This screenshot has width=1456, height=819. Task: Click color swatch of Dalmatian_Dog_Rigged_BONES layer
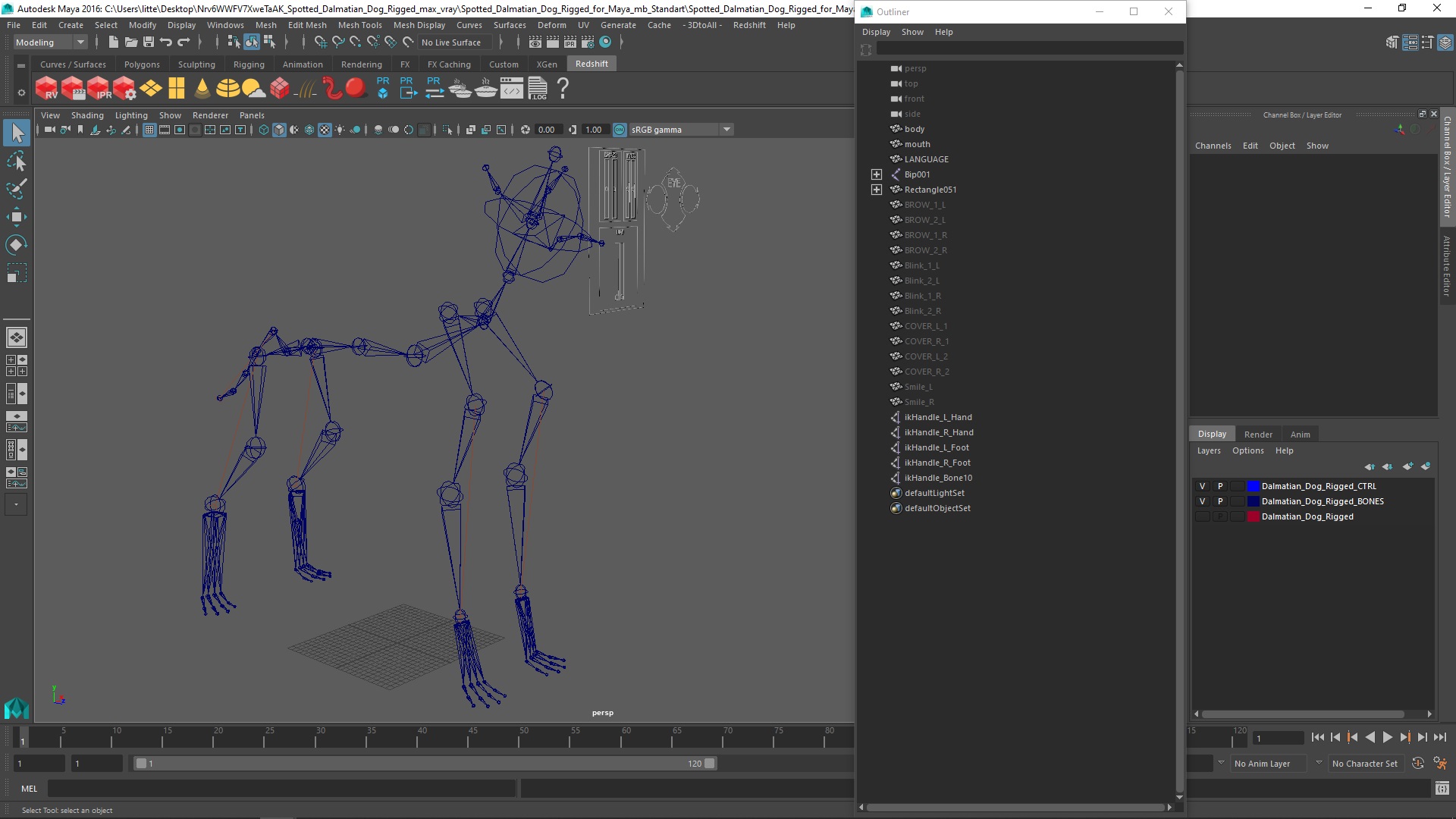pos(1254,501)
